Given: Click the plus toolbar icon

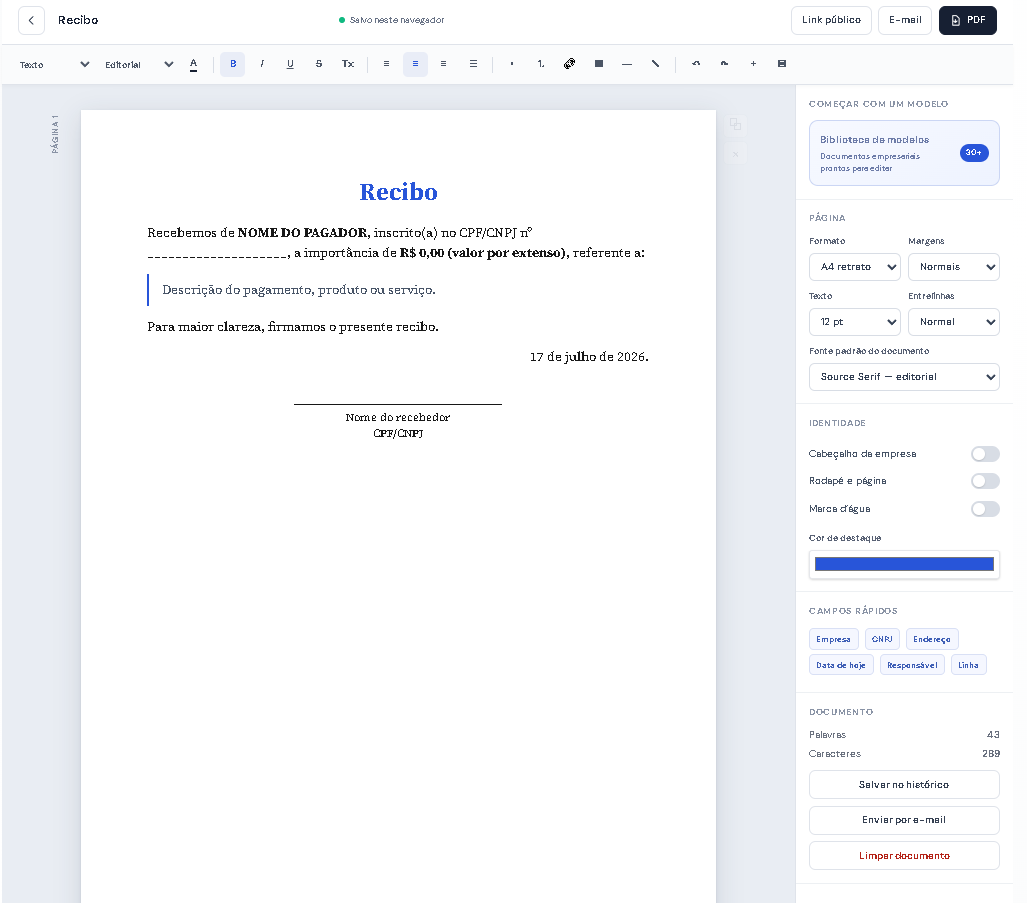Looking at the screenshot, I should 753,64.
